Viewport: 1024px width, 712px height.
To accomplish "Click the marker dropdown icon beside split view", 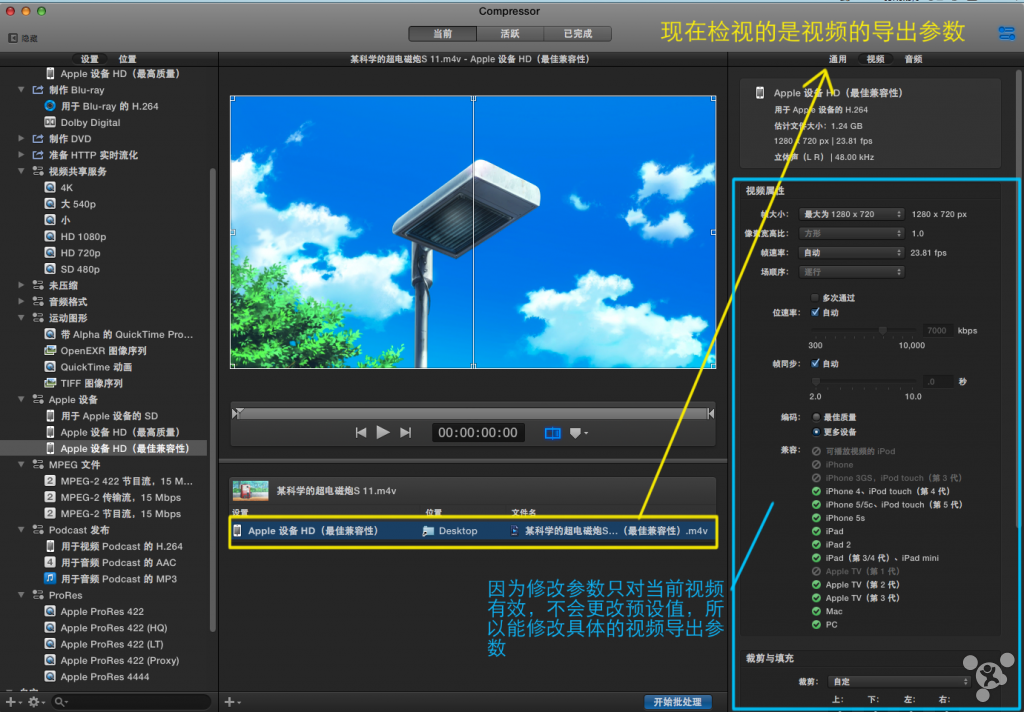I will click(578, 433).
